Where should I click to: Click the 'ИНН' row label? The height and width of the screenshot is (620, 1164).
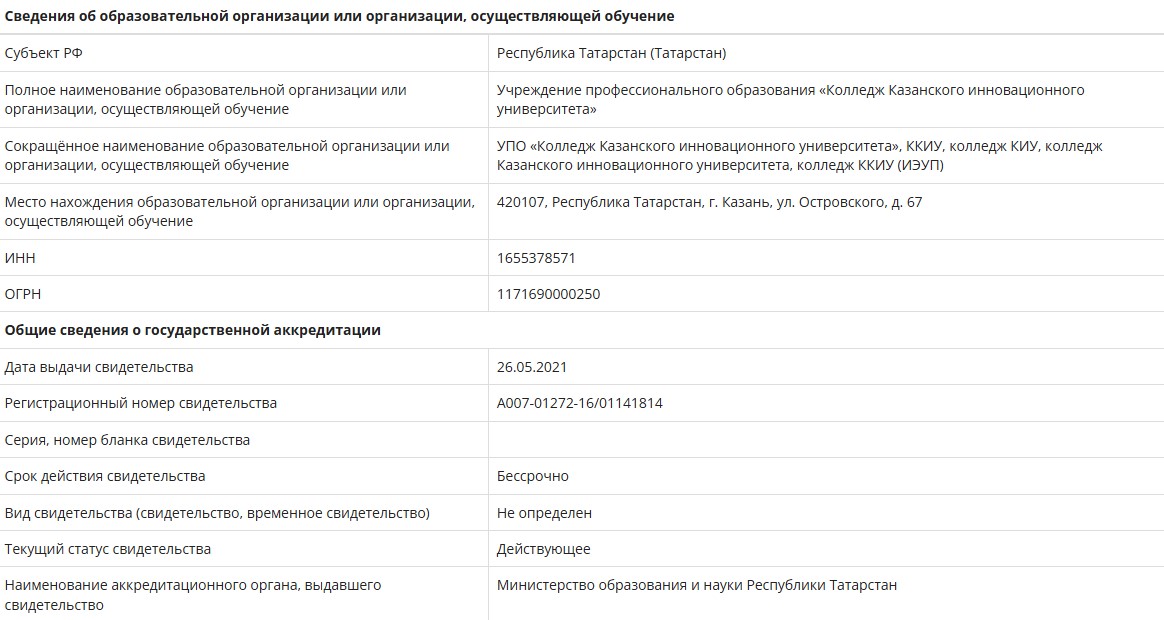(20, 258)
